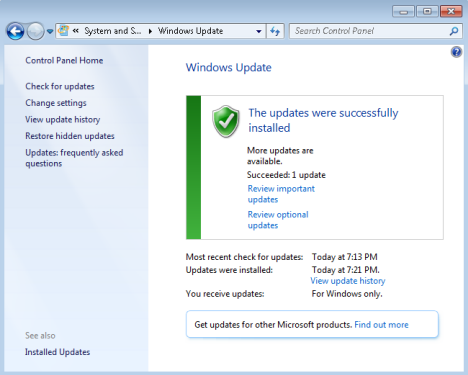Open Find out more link
468x375 pixels.
point(381,325)
